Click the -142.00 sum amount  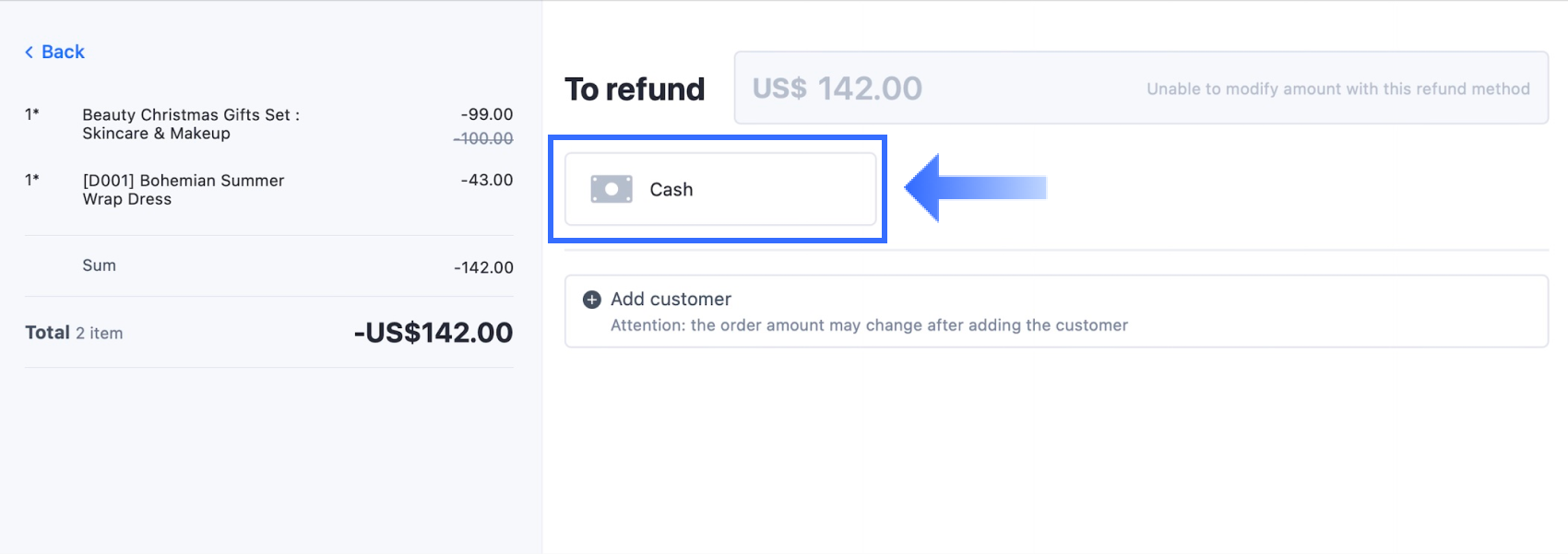483,267
